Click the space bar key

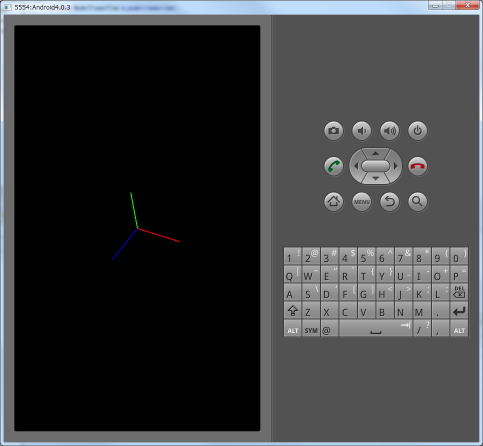(x=375, y=328)
